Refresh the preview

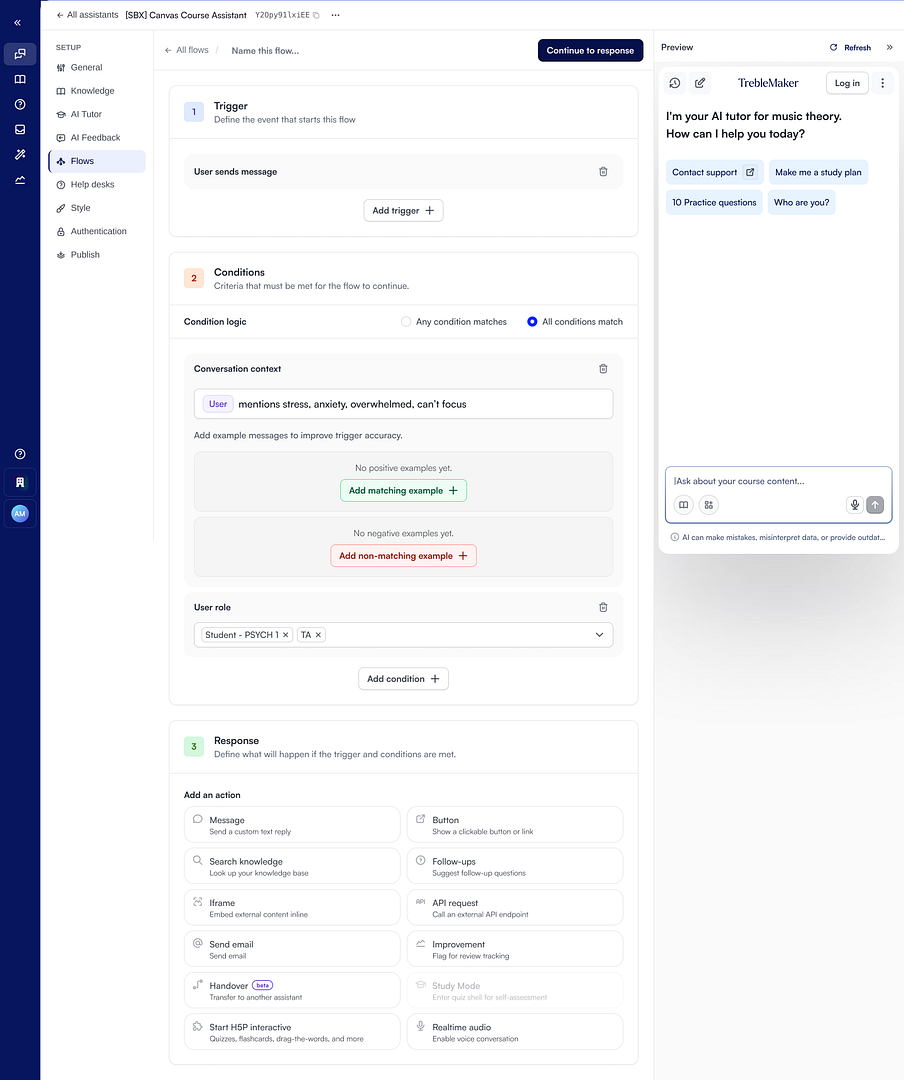click(850, 48)
